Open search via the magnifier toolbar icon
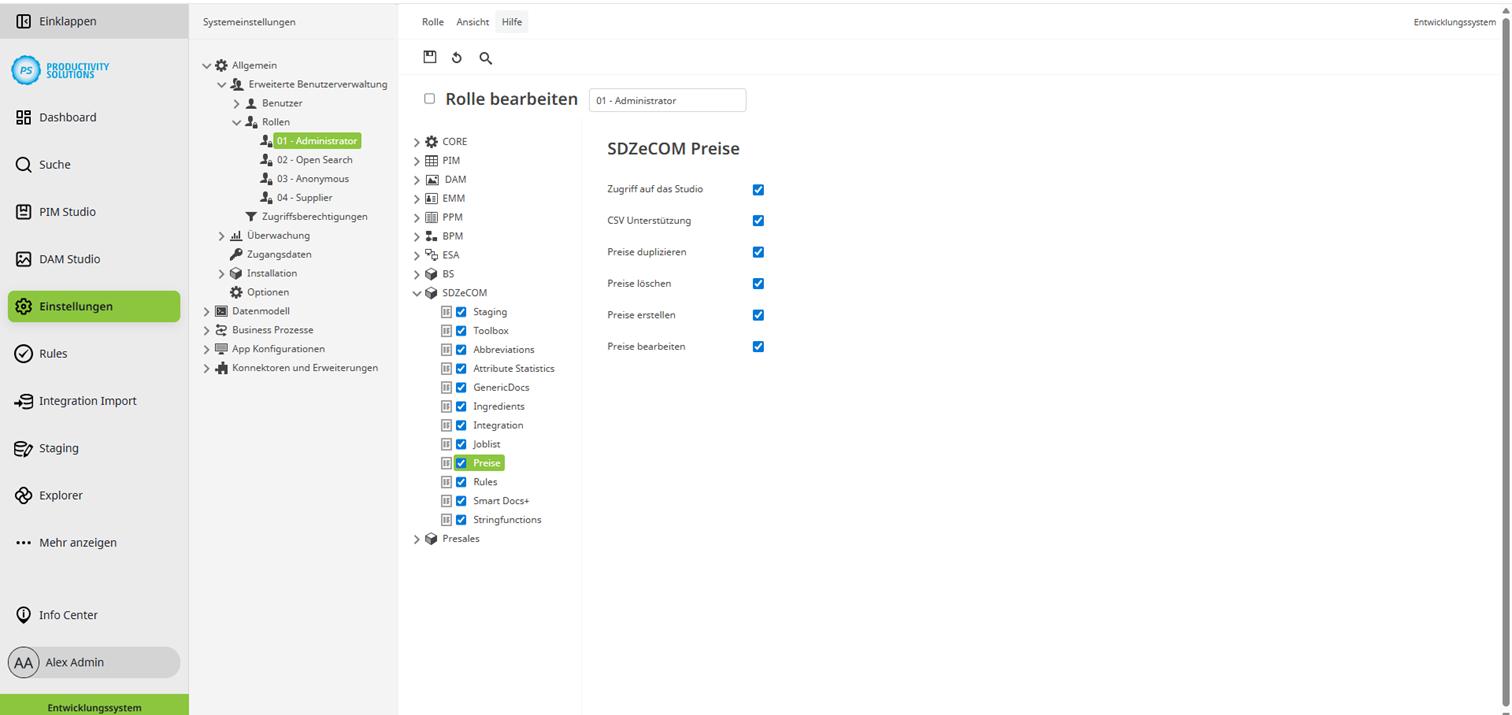This screenshot has height=715, width=1512. click(485, 57)
